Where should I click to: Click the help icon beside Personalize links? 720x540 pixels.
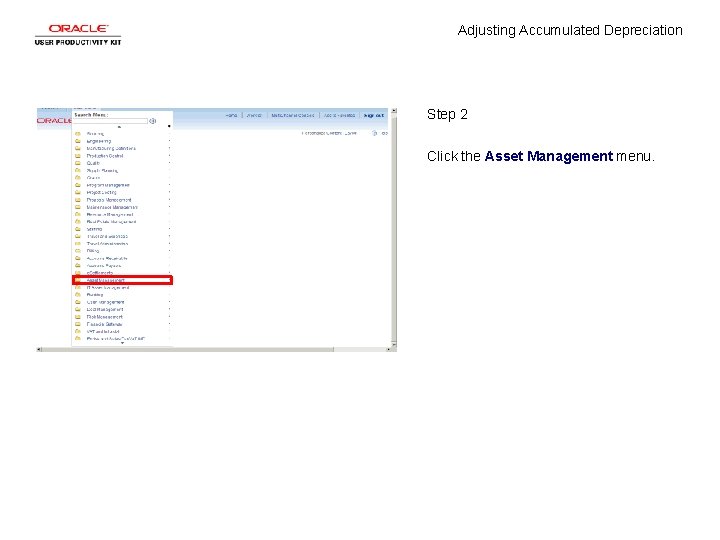(x=374, y=133)
